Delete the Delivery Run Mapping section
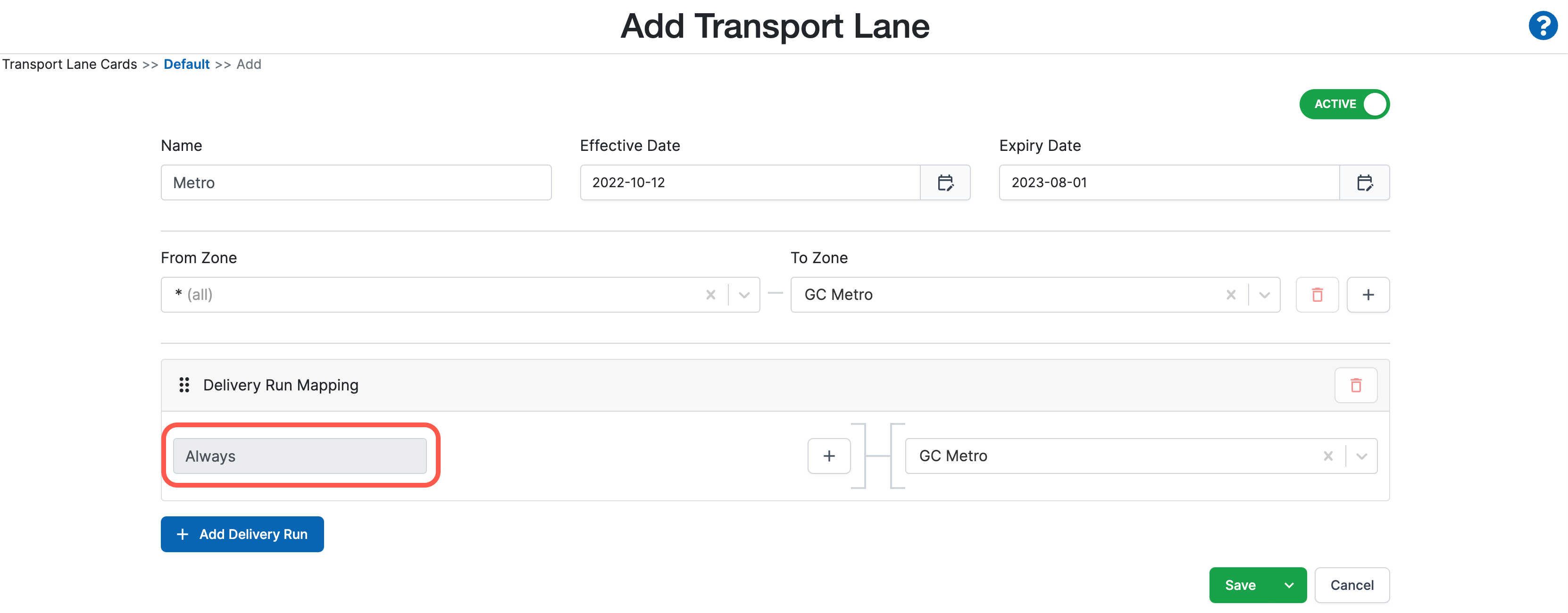 tap(1356, 385)
